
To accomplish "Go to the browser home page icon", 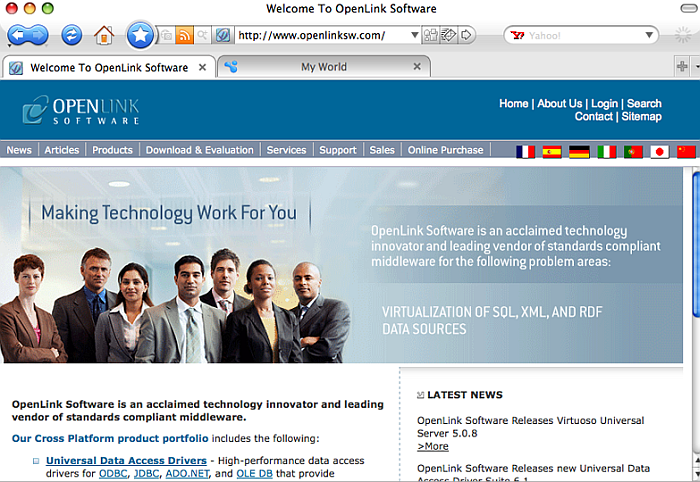I will pyautogui.click(x=104, y=36).
